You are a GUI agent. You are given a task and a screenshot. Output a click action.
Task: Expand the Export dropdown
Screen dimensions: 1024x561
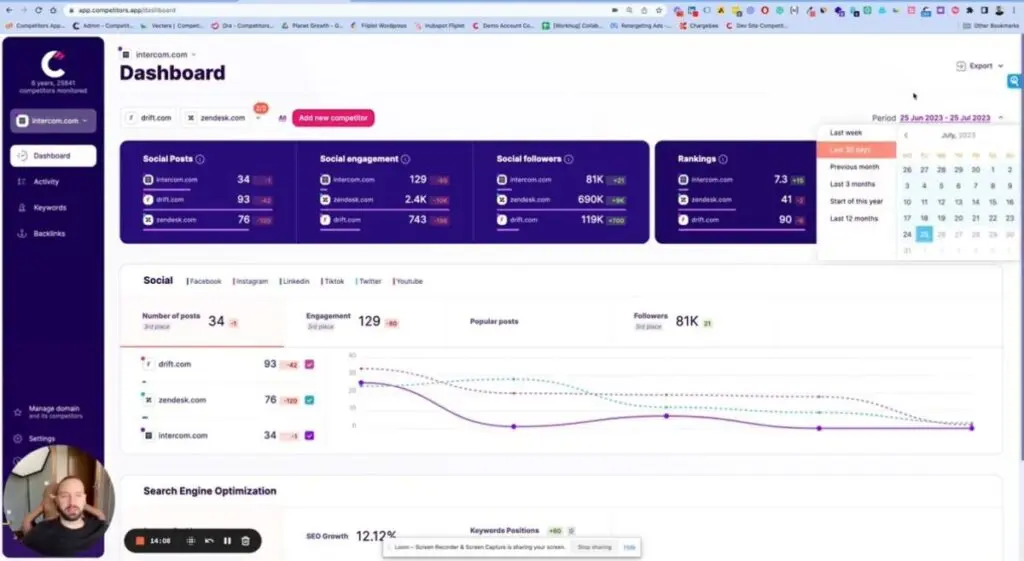click(x=980, y=66)
